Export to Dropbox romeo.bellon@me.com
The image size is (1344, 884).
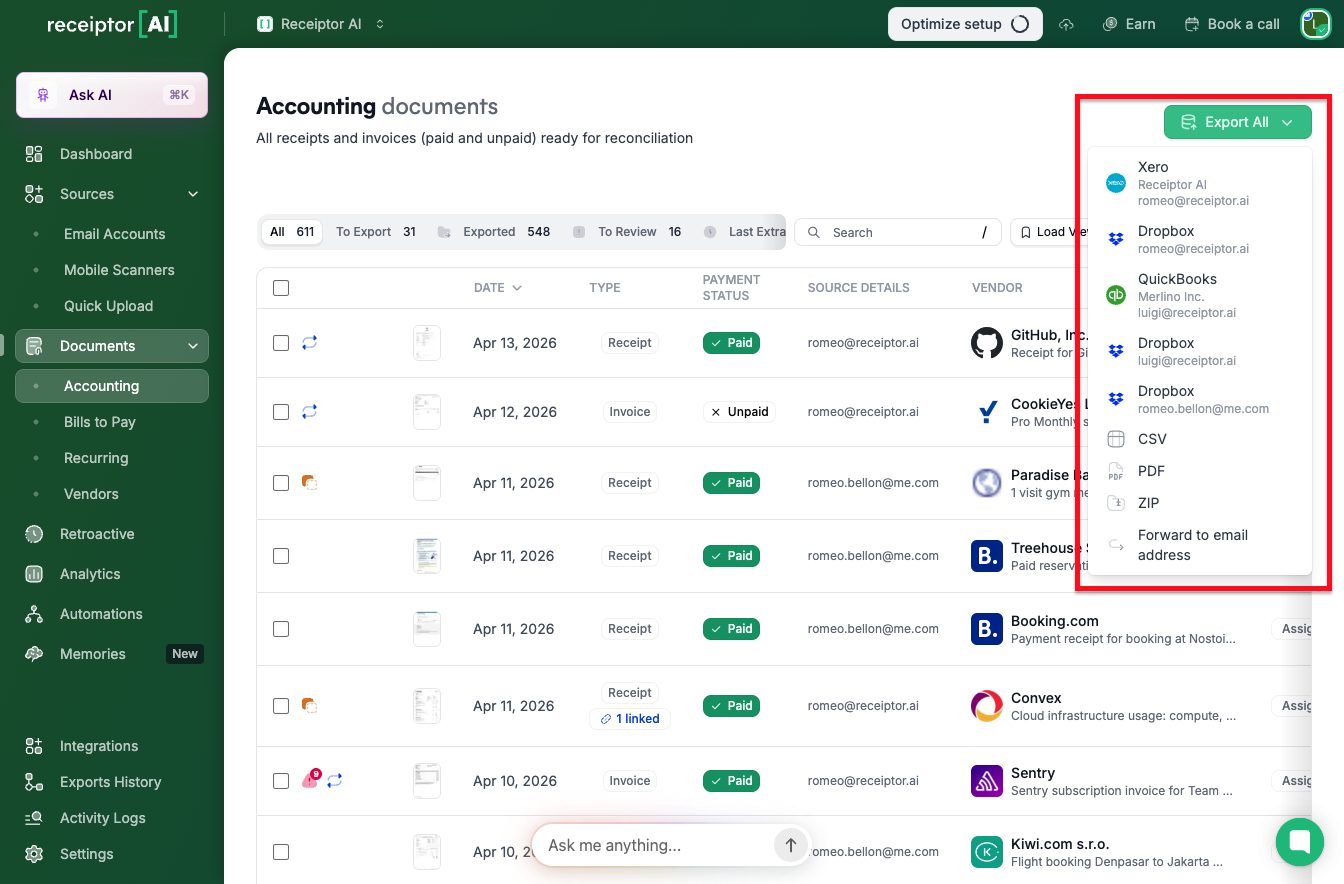coord(1199,400)
